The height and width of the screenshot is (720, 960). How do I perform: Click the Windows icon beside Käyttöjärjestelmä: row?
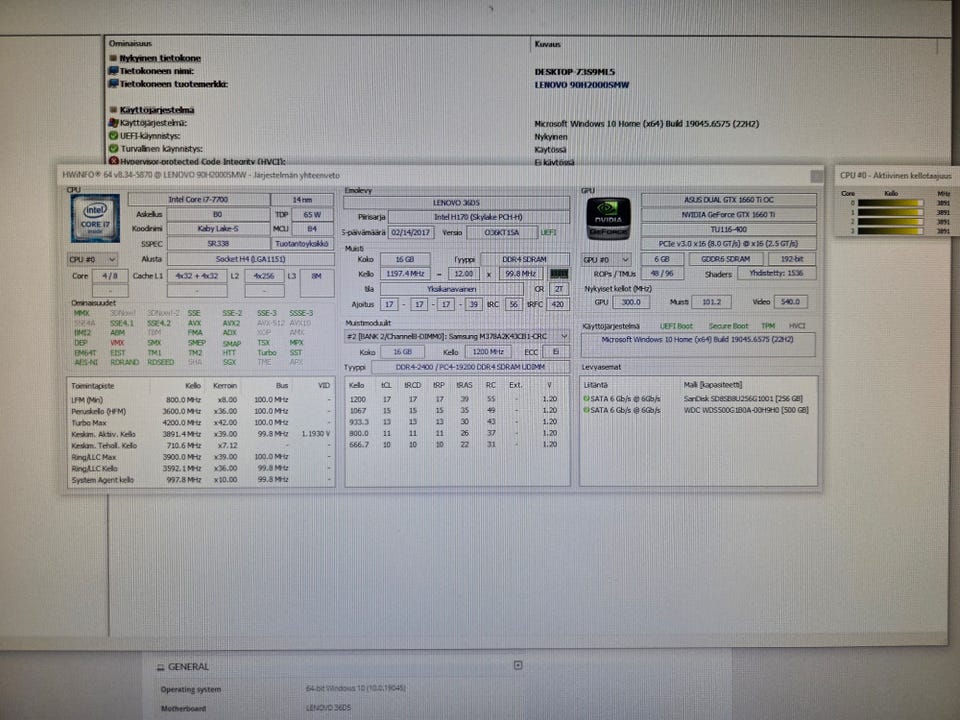pos(113,122)
